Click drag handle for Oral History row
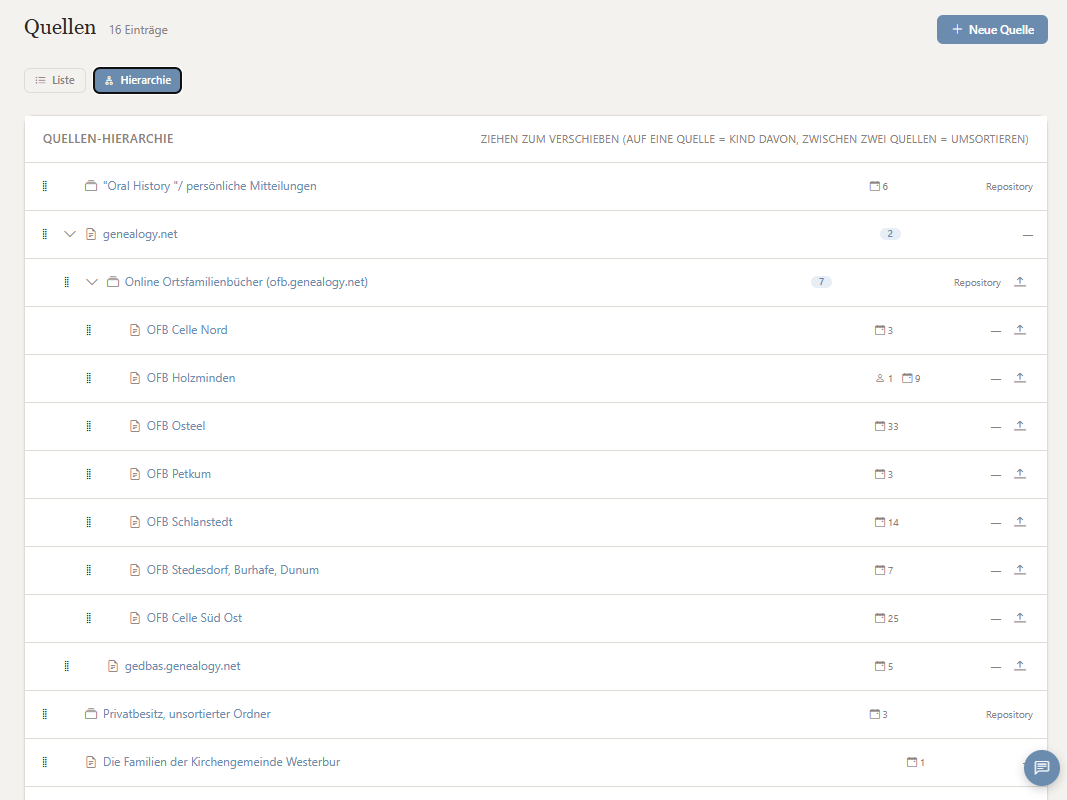The image size is (1067, 800). [x=45, y=186]
